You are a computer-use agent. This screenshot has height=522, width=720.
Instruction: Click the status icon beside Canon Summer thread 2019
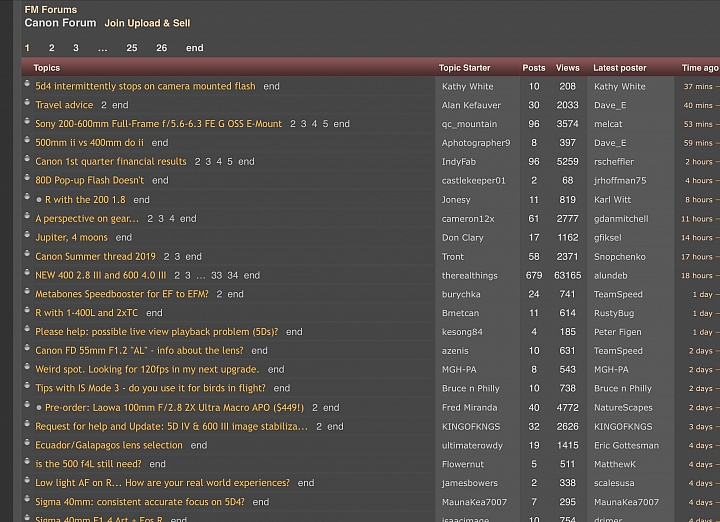[27, 253]
